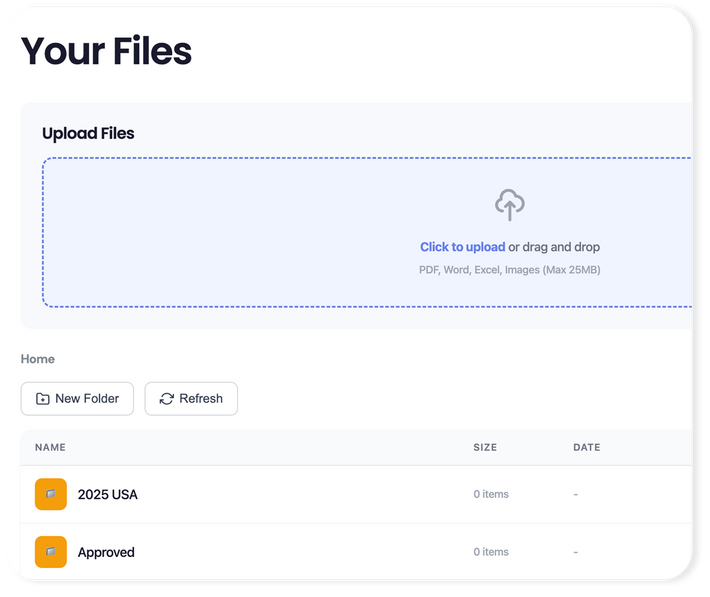Click the orange folder icon for Approved

click(51, 552)
